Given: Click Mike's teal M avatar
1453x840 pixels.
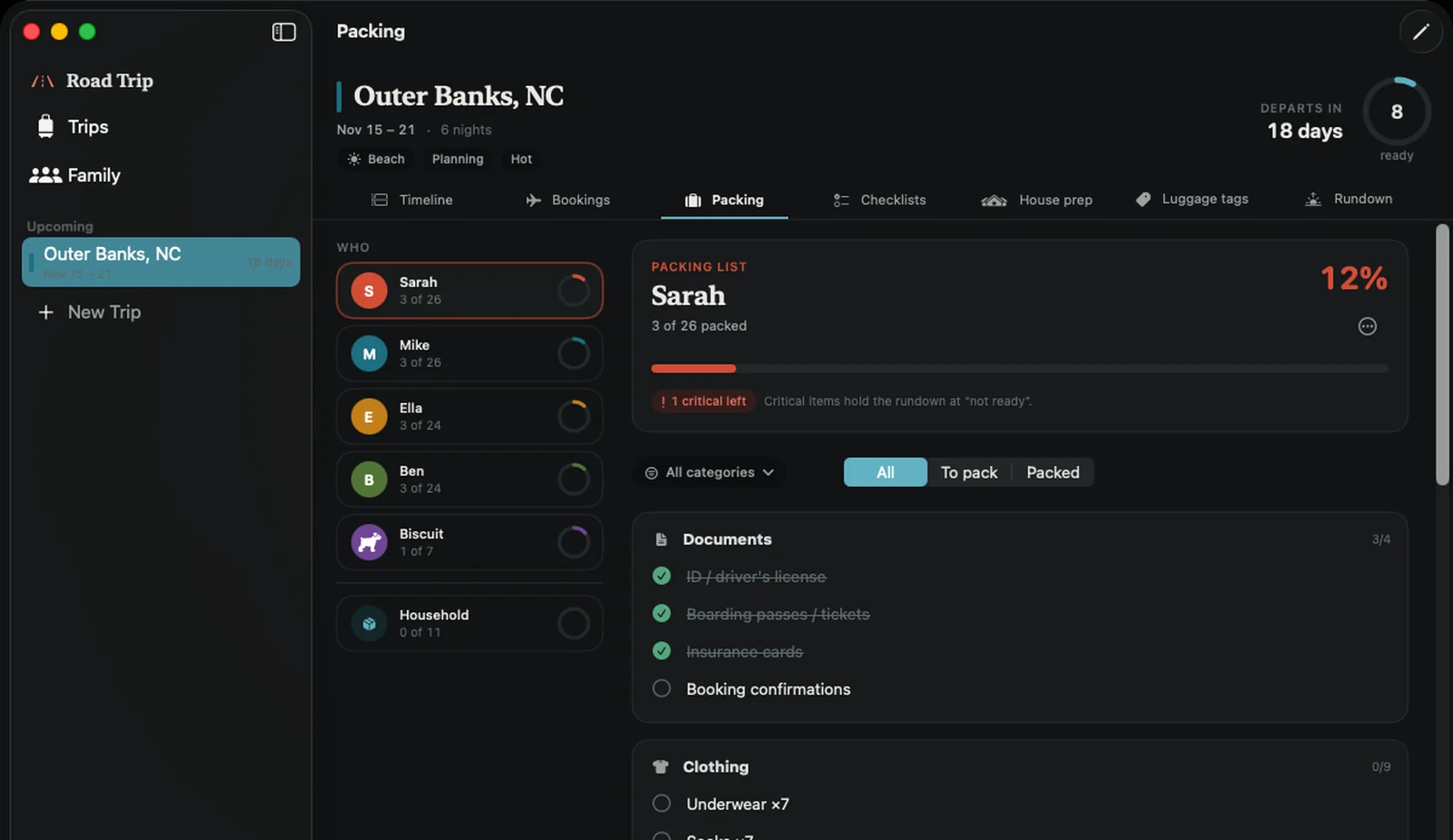Looking at the screenshot, I should [x=369, y=354].
